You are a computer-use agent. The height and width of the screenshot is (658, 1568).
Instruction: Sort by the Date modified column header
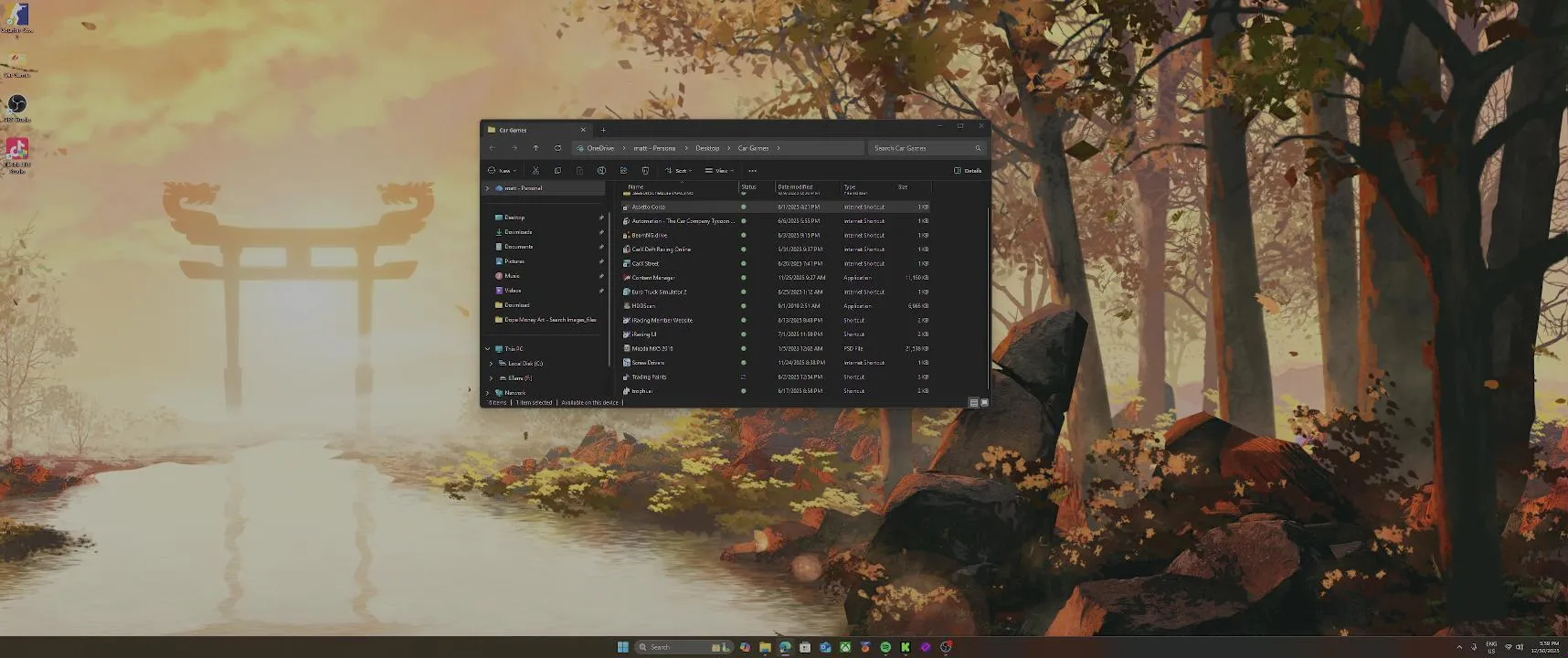[796, 187]
